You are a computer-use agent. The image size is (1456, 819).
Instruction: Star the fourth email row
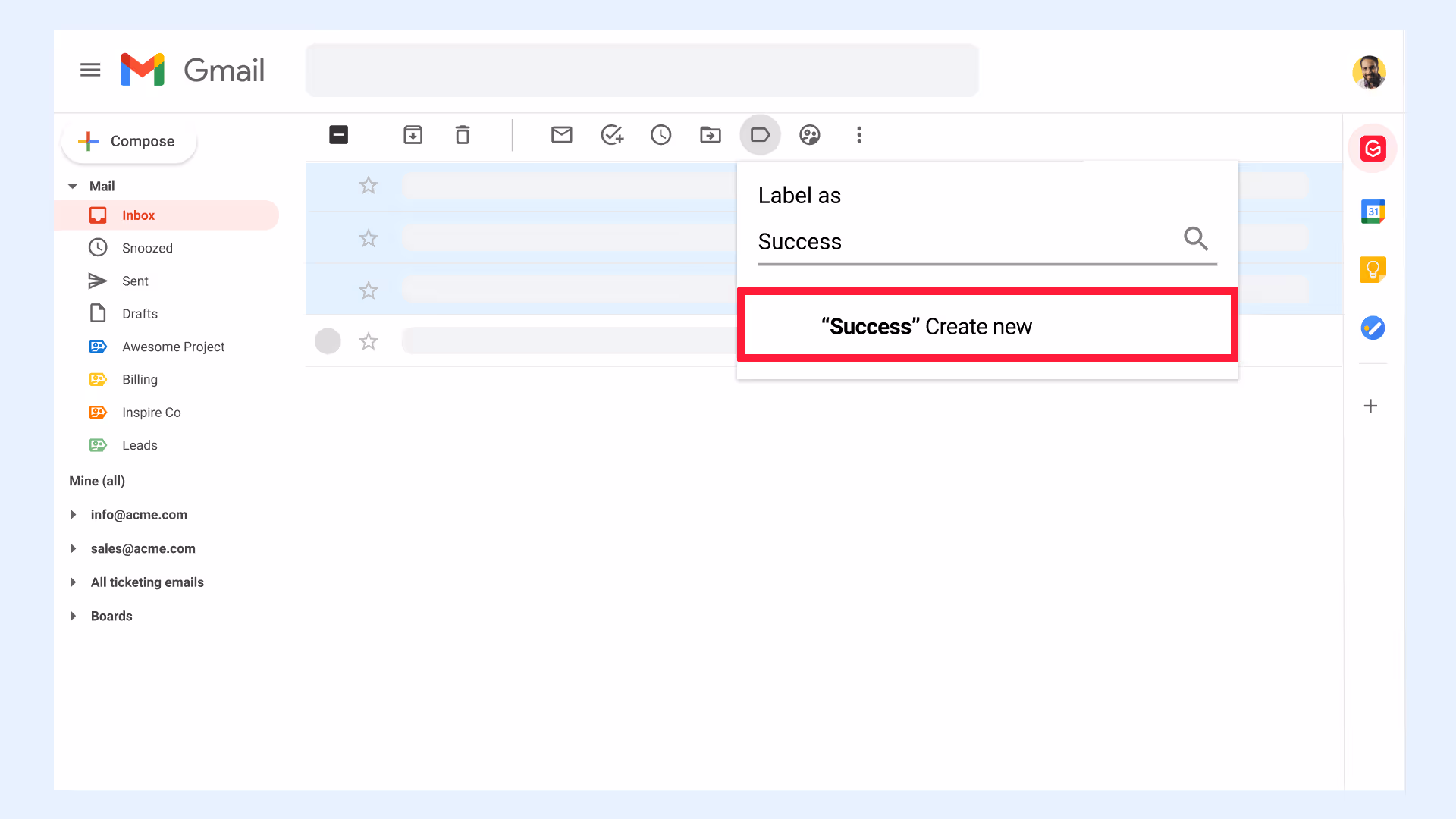pos(369,341)
